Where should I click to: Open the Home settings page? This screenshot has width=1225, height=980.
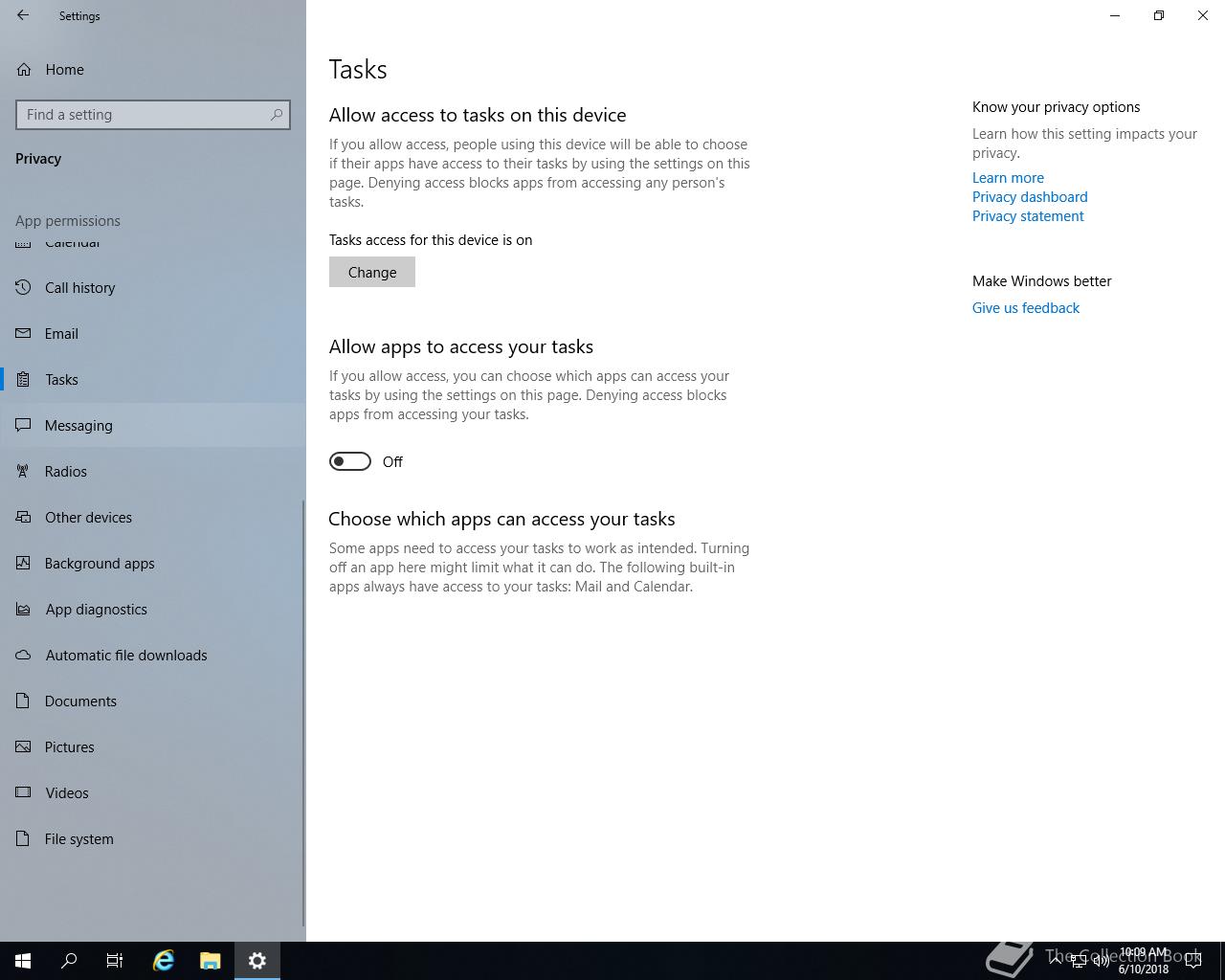pos(153,70)
